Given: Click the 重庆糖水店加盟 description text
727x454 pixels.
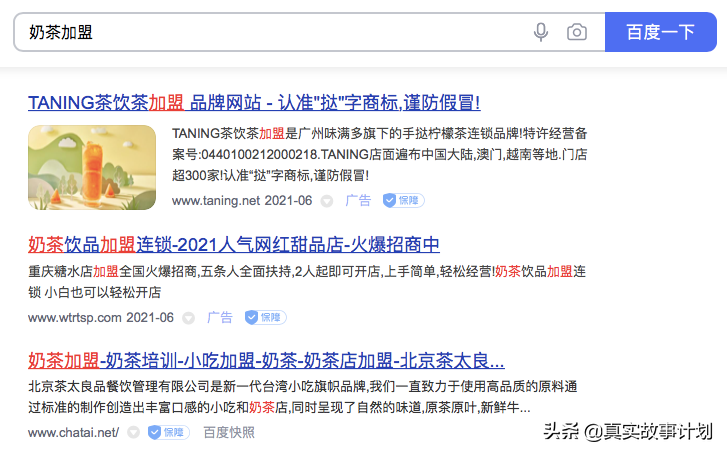Looking at the screenshot, I should pos(307,281).
